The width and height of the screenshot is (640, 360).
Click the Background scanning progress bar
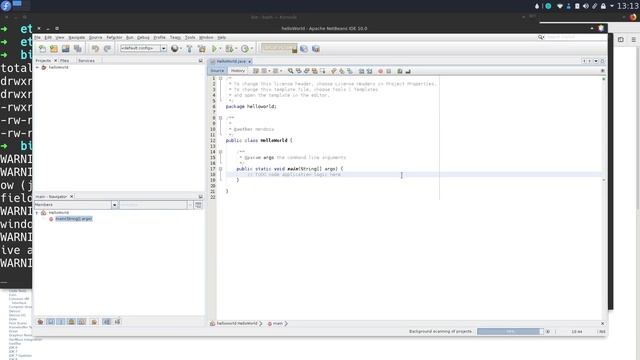(510, 331)
